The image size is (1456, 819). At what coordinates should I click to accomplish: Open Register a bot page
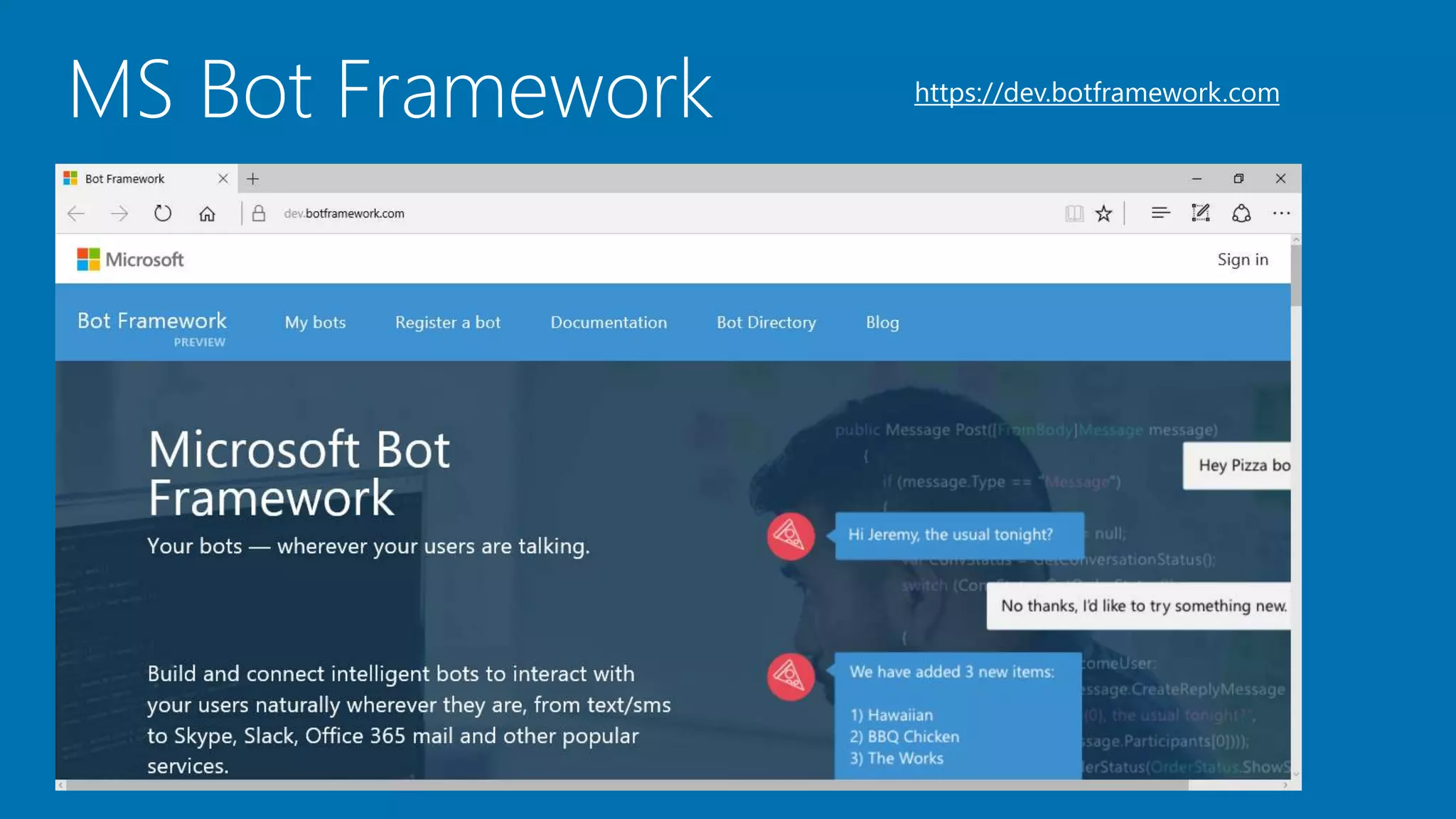click(x=448, y=322)
